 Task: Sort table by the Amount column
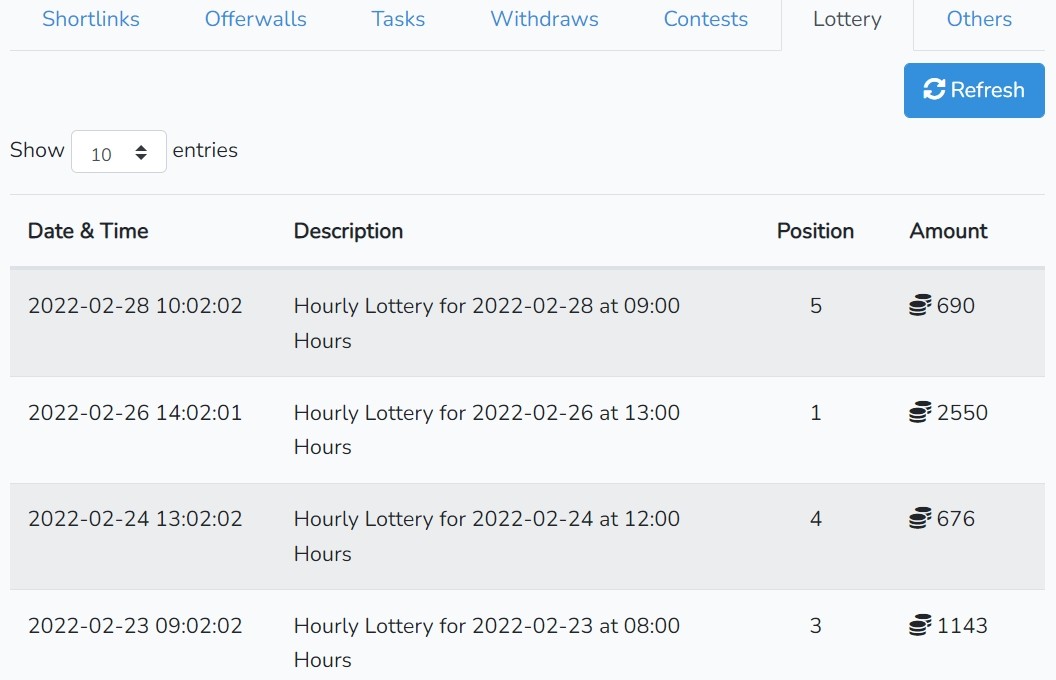tap(948, 231)
